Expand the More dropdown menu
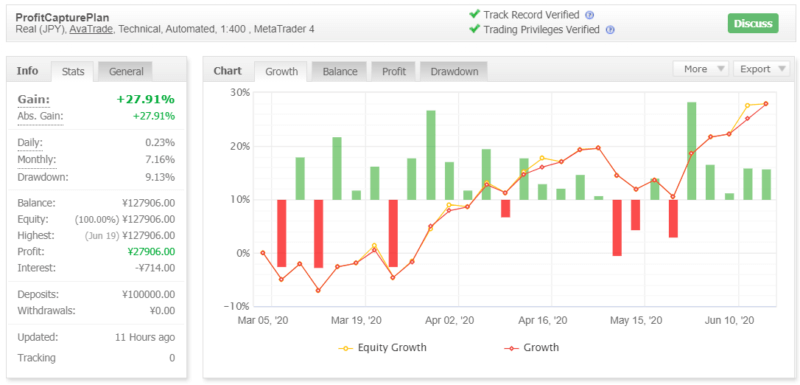This screenshot has width=800, height=385. tap(701, 69)
